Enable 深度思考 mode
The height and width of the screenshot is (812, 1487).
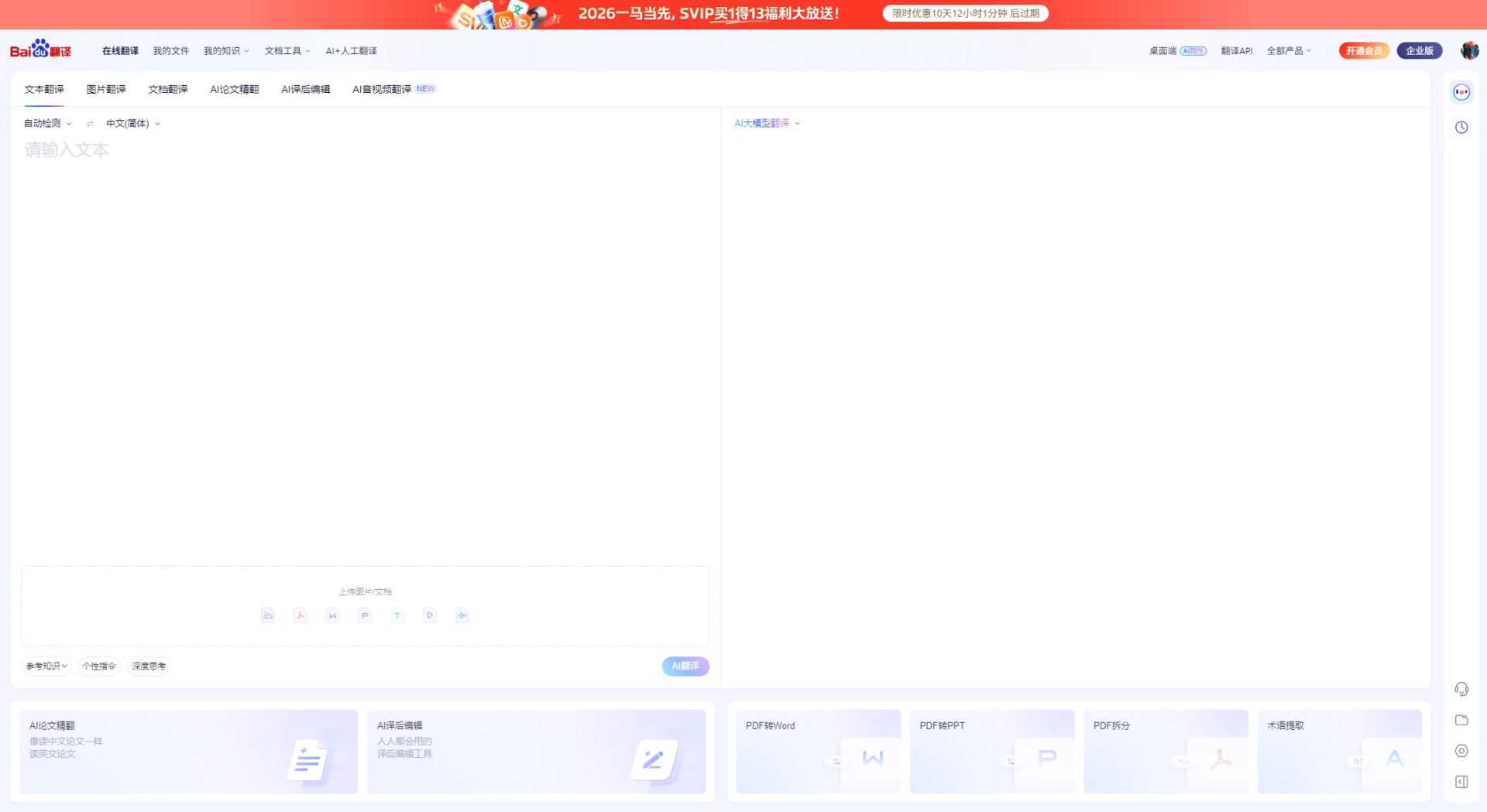point(147,666)
